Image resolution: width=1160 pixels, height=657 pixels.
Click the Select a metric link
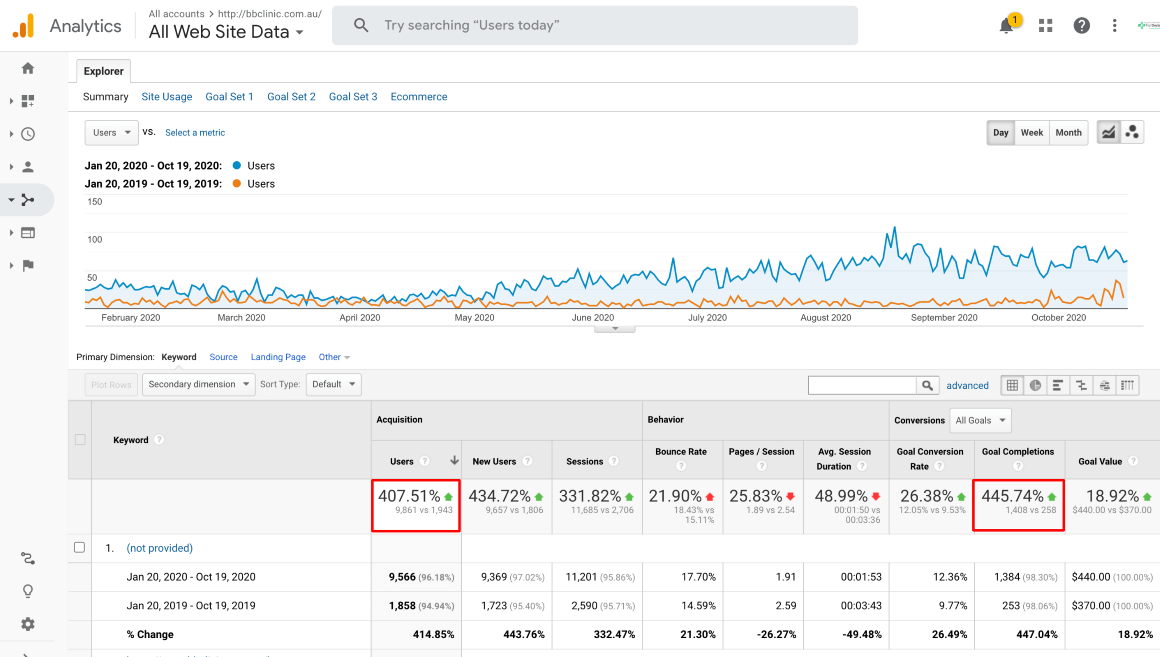195,132
